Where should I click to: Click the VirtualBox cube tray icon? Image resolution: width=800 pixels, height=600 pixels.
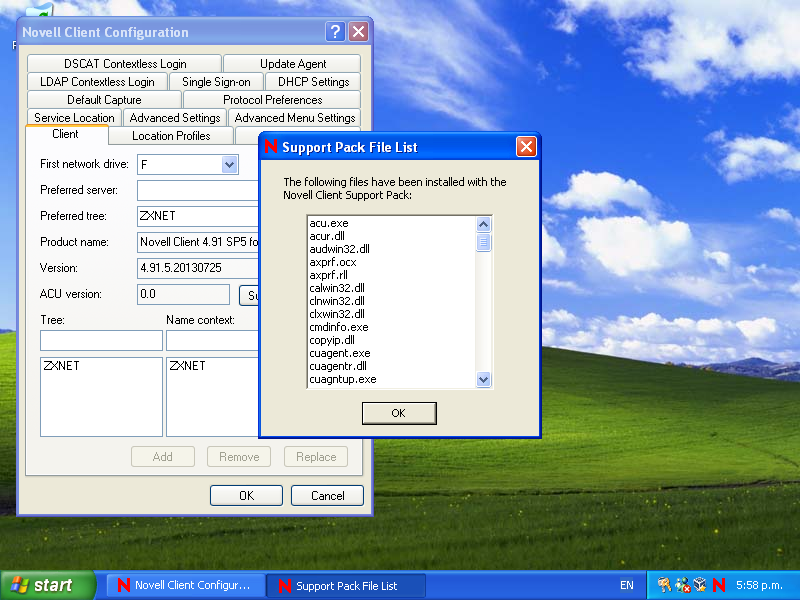click(700, 585)
